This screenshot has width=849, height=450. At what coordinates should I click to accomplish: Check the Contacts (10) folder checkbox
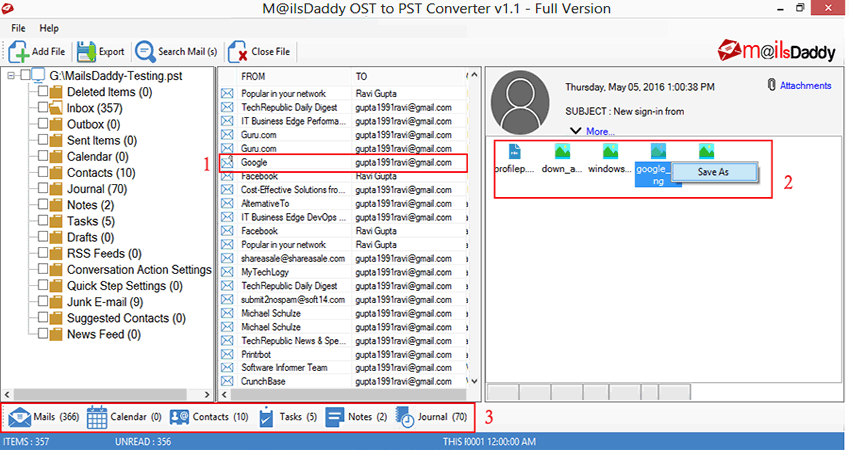point(43,172)
